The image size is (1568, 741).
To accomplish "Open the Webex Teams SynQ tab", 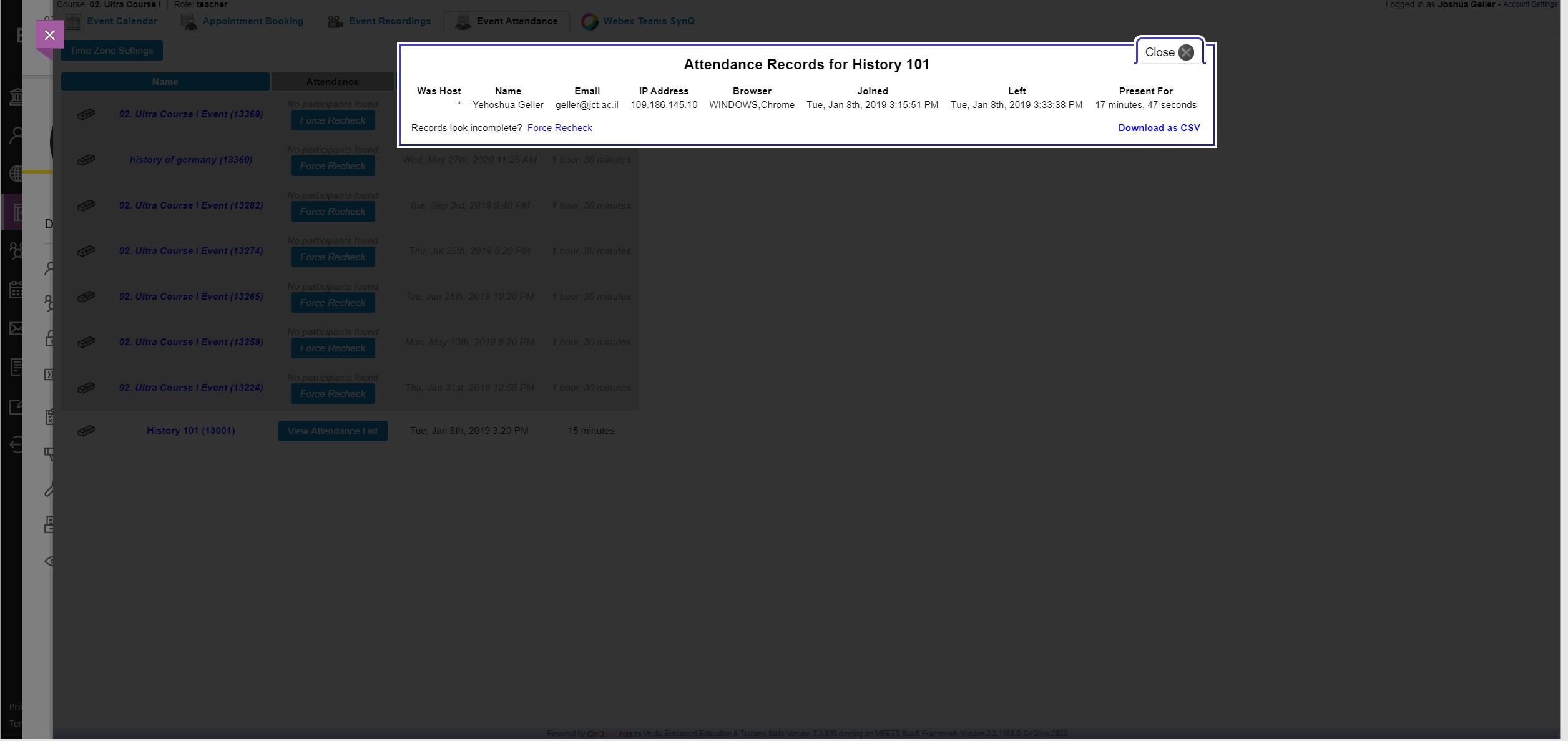I will (x=648, y=21).
